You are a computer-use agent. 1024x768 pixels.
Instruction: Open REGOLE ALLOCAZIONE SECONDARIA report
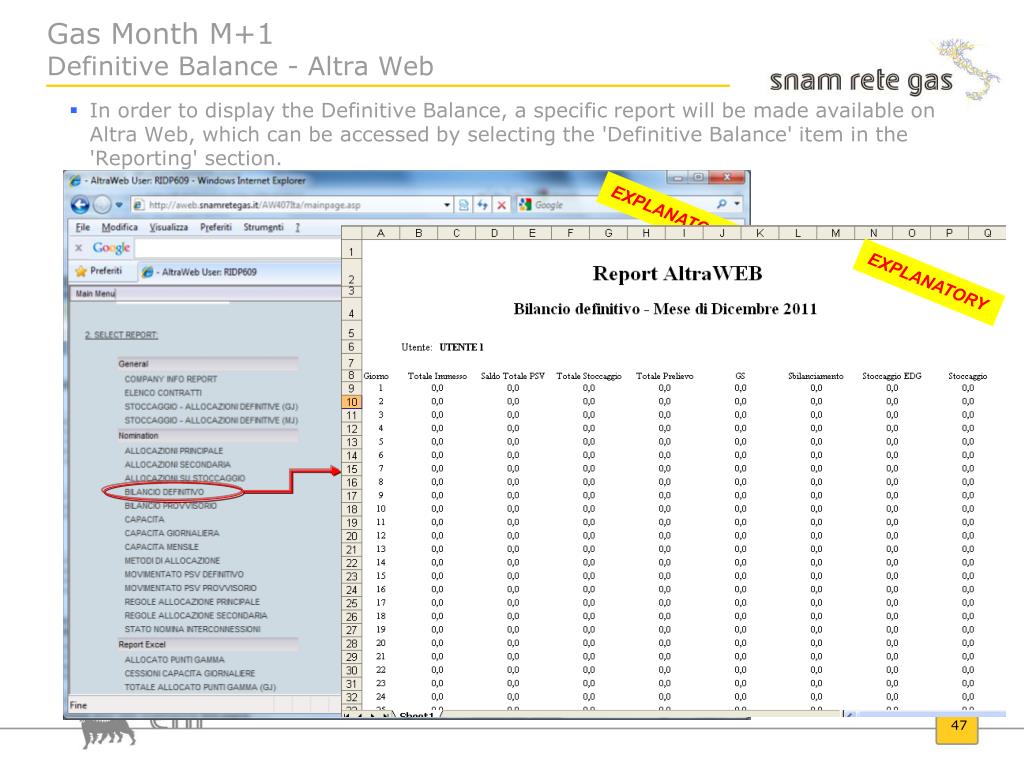195,615
